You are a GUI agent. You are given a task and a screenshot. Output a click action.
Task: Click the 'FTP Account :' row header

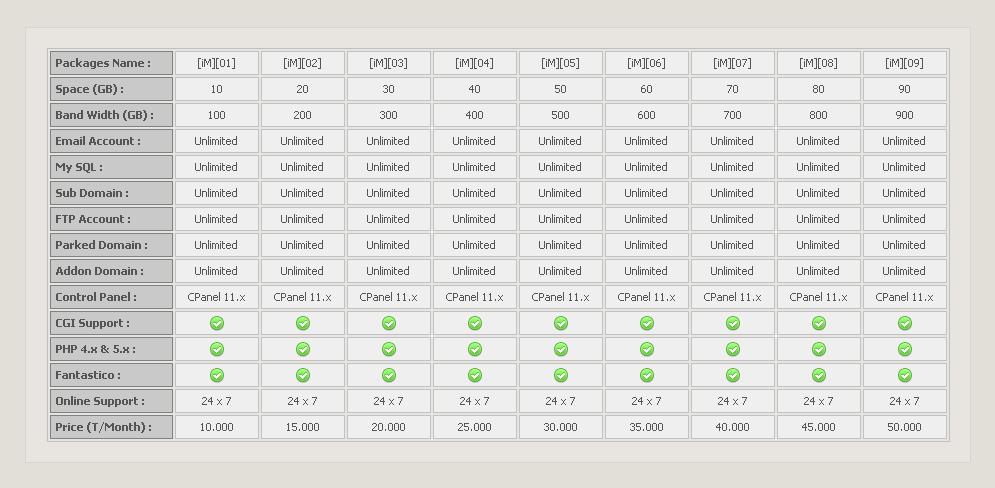tap(111, 219)
